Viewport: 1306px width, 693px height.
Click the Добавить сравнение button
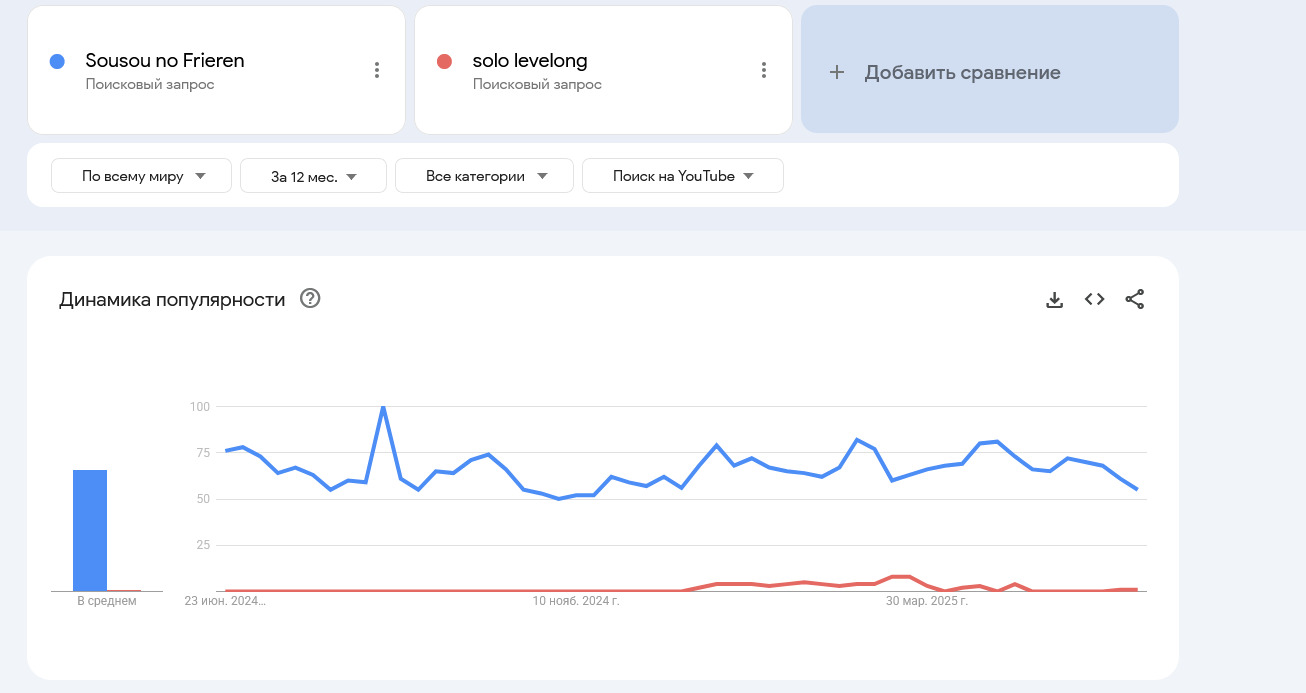click(962, 72)
